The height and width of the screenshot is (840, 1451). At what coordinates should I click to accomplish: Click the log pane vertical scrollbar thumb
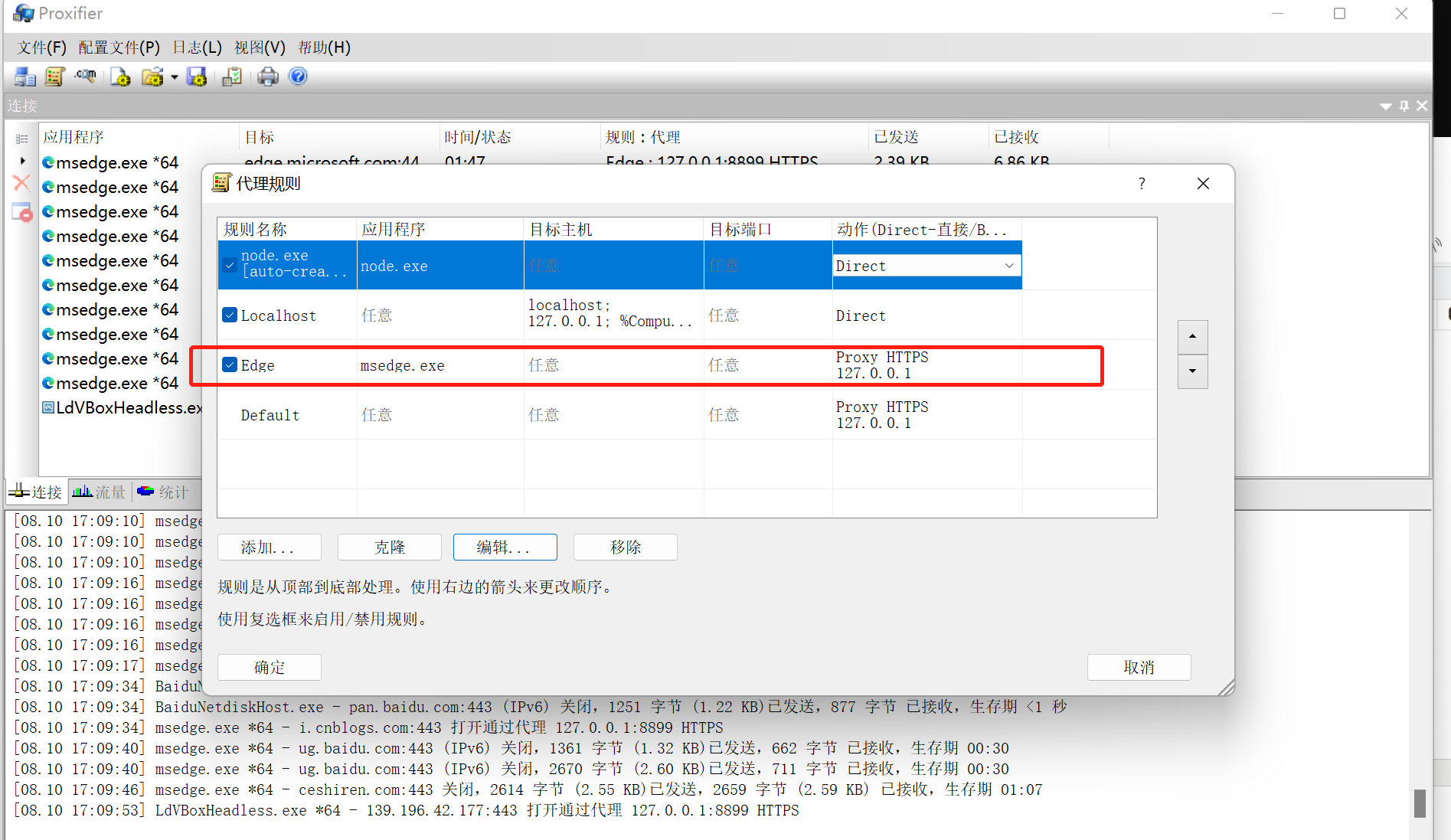click(x=1420, y=803)
